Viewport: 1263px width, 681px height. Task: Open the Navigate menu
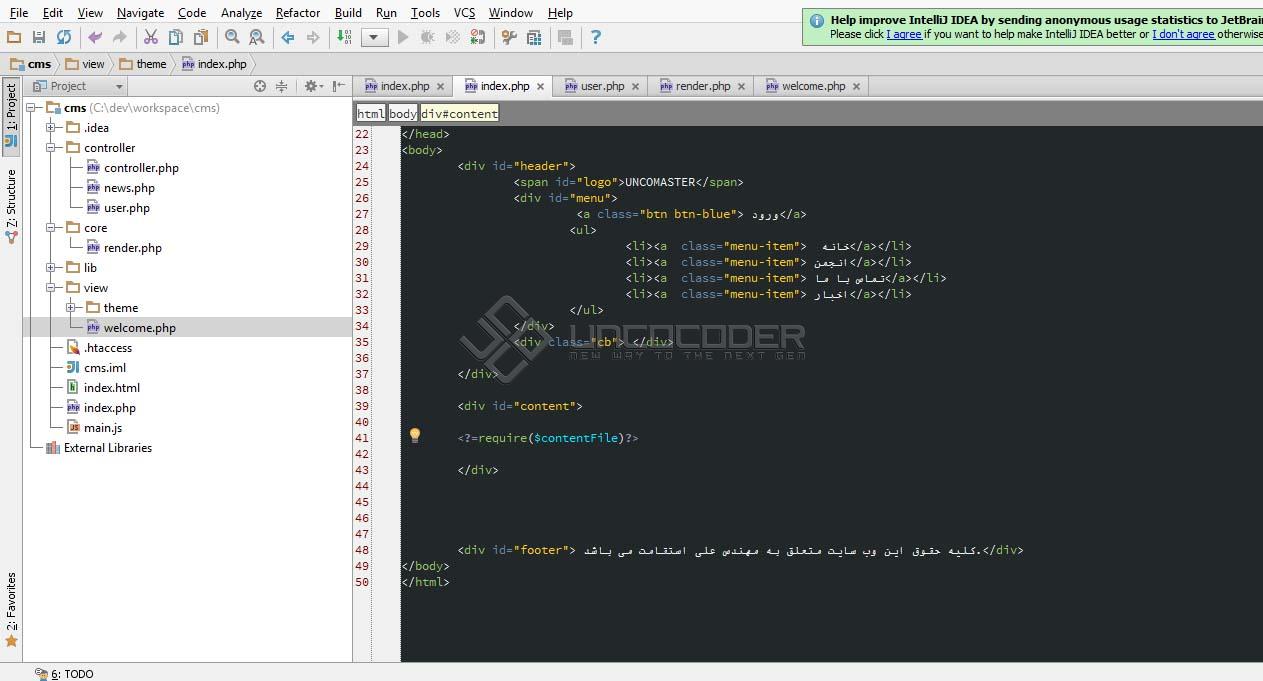coord(140,13)
